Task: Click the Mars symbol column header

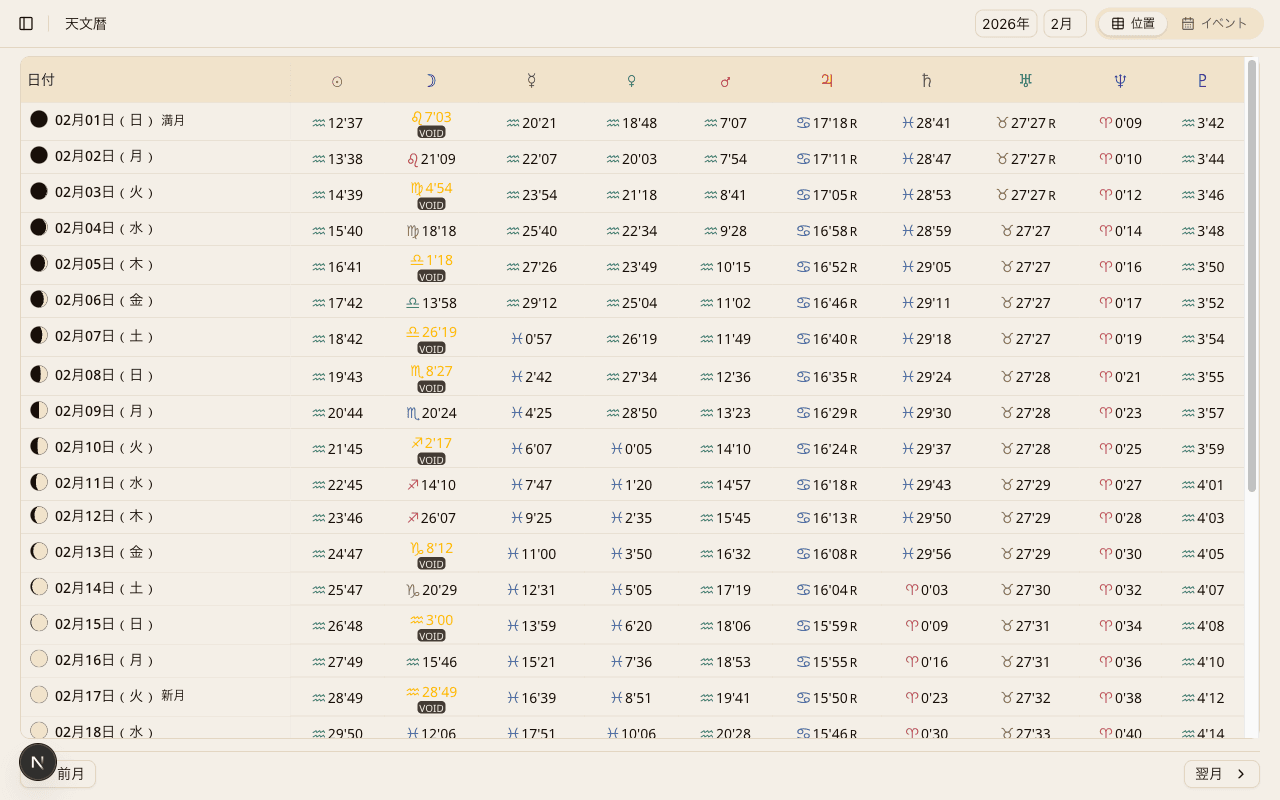Action: 725,81
